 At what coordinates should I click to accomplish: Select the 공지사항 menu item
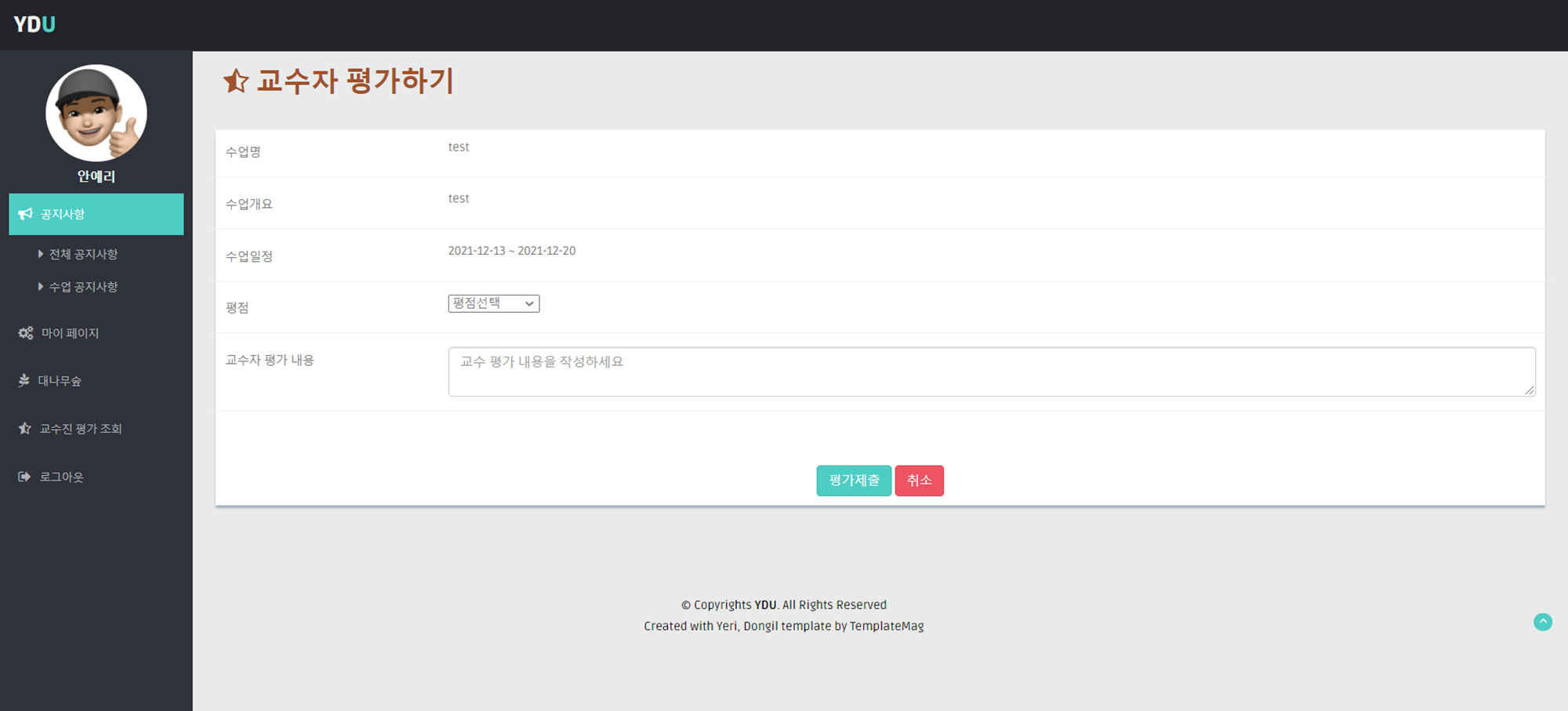[x=96, y=214]
